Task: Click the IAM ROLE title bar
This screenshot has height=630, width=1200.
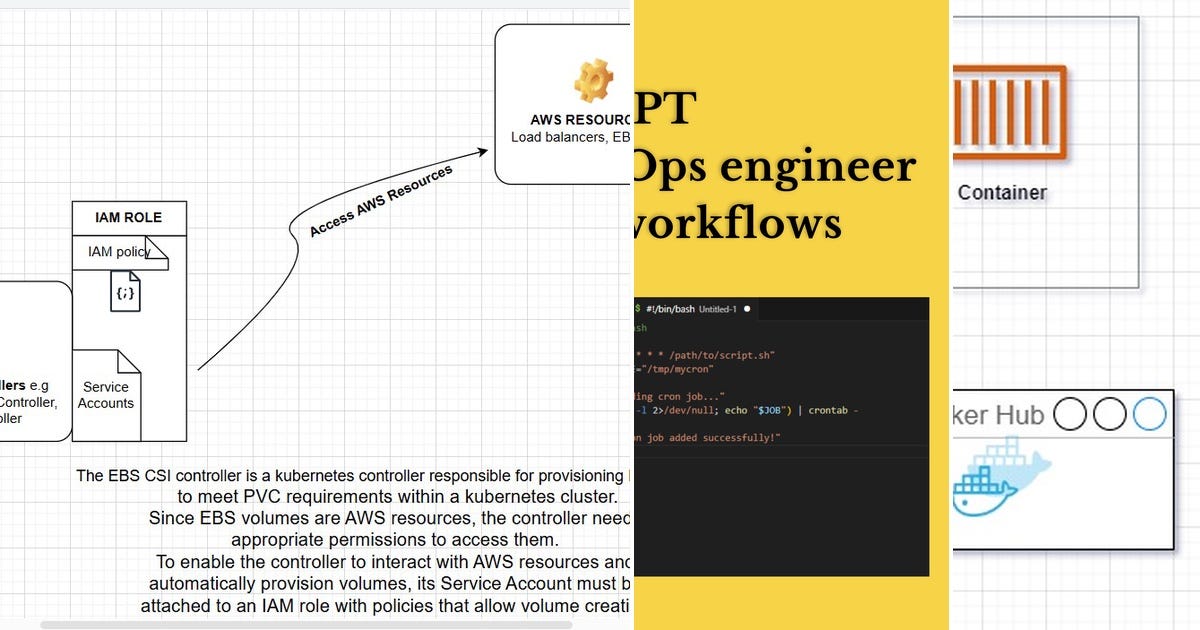Action: (128, 217)
